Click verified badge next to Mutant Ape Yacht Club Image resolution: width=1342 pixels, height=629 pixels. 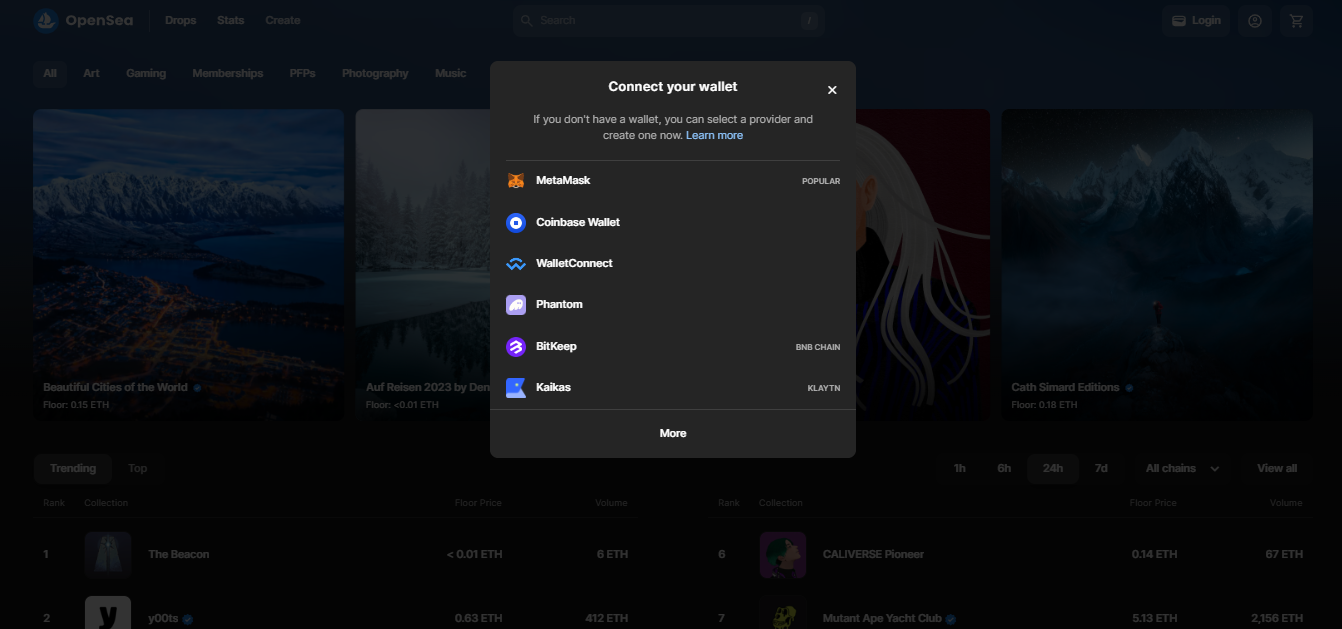tap(951, 619)
